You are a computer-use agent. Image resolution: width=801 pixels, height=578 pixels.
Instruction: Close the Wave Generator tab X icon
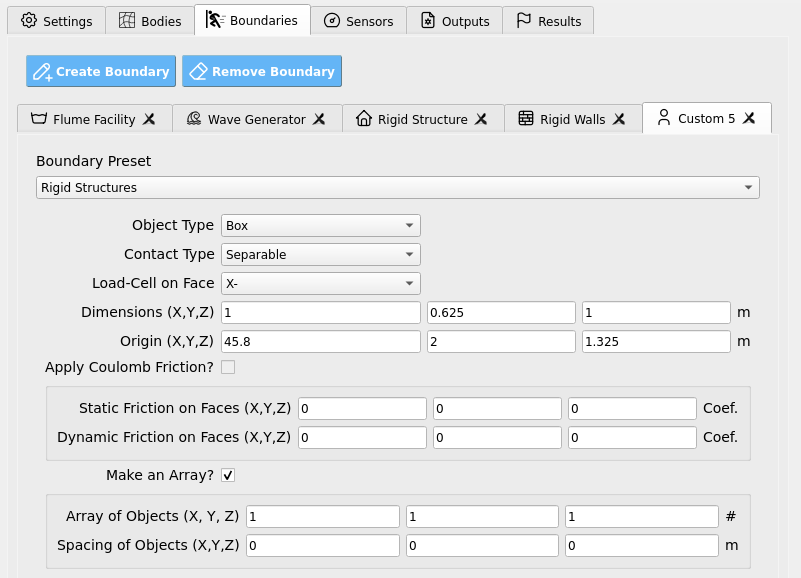click(x=319, y=119)
